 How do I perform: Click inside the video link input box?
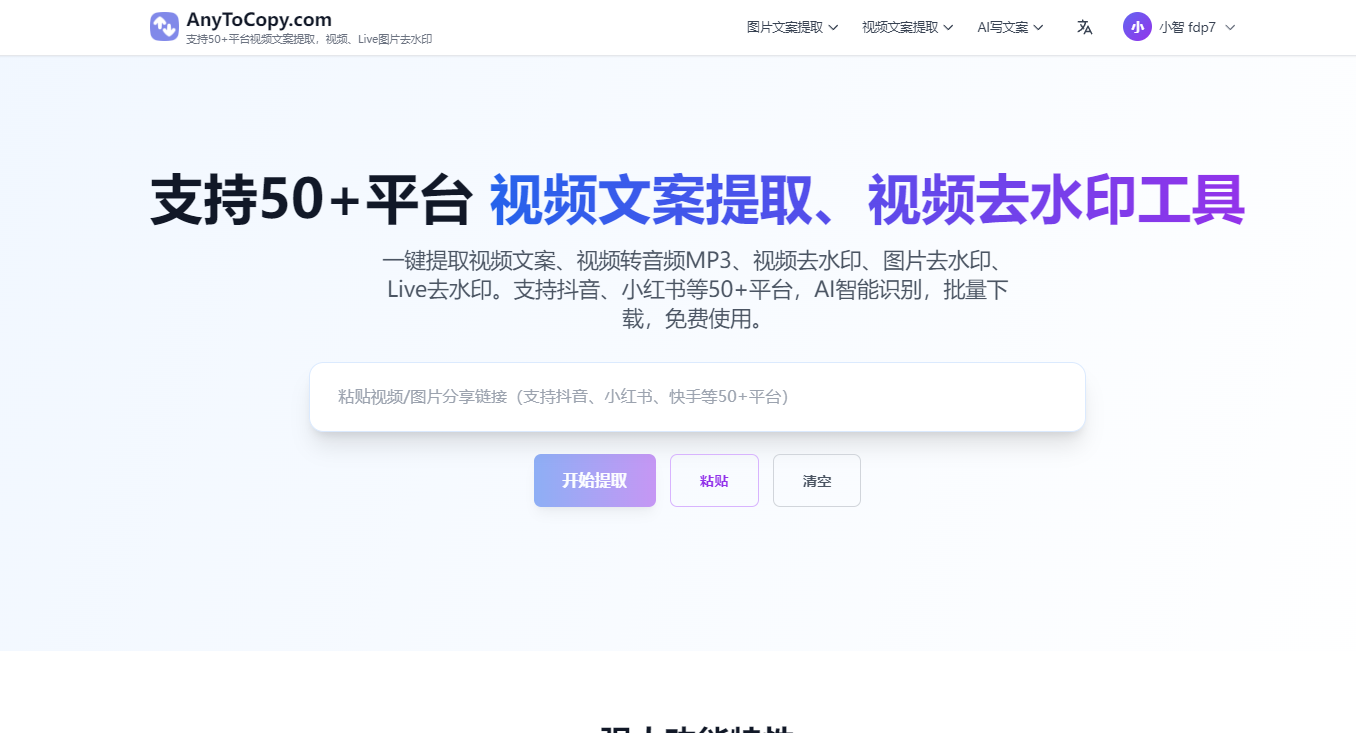pyautogui.click(x=697, y=396)
